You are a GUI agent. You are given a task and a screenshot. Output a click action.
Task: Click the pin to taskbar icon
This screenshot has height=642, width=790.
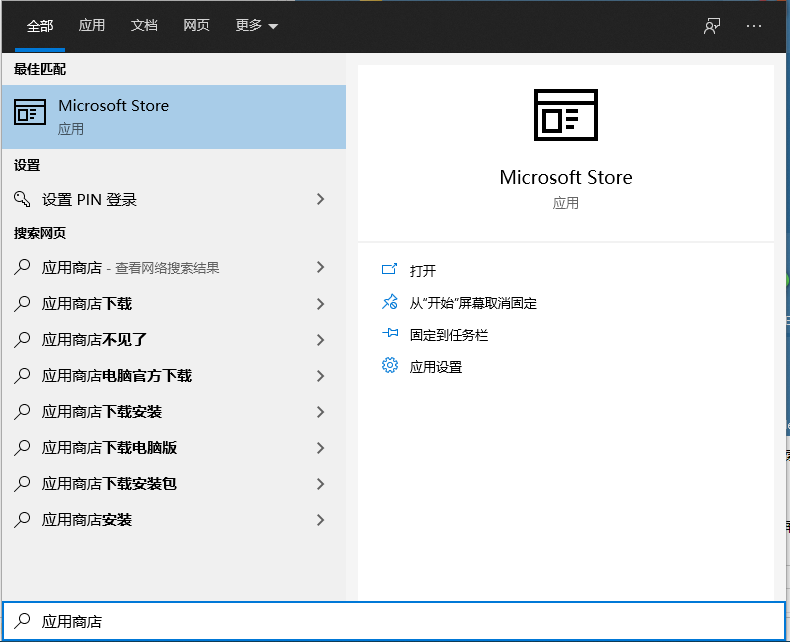tap(390, 334)
